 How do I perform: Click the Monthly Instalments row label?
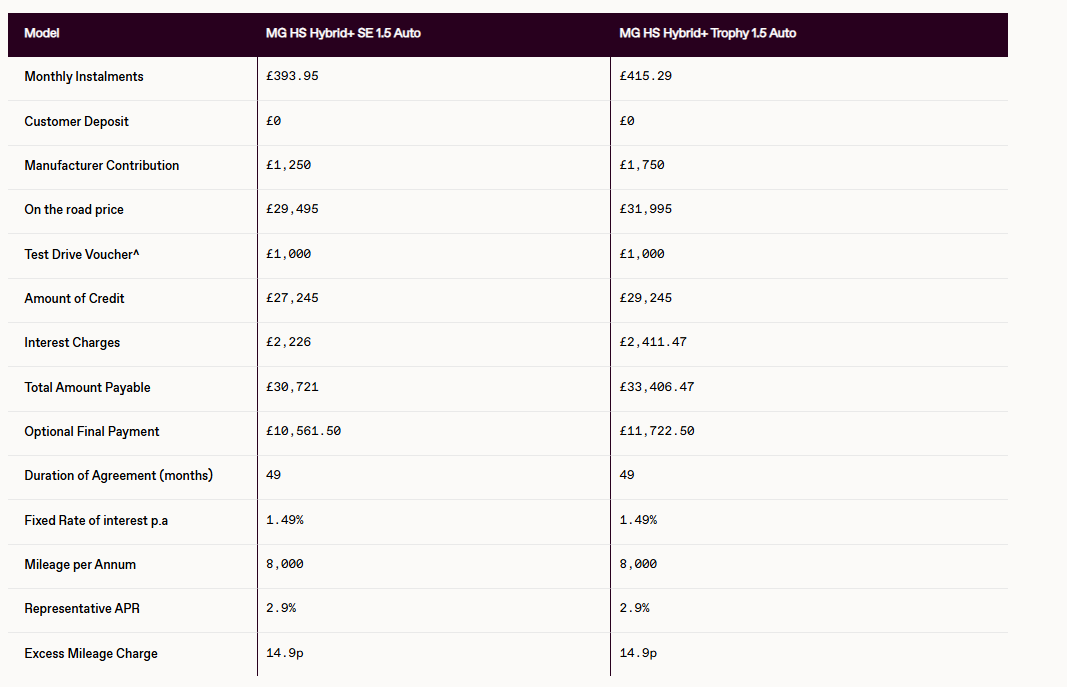(84, 77)
